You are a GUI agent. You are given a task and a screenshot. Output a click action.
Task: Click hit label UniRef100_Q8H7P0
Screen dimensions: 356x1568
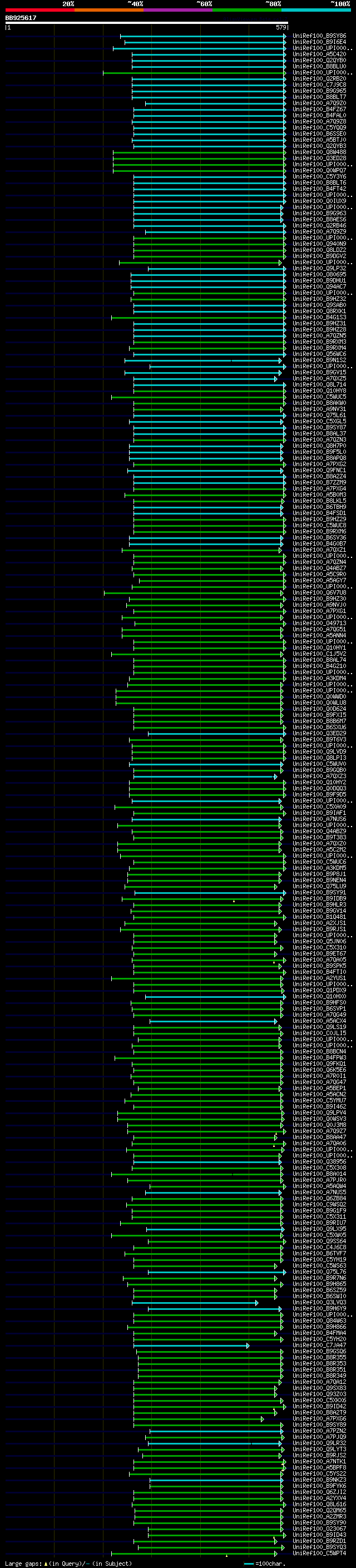(319, 446)
